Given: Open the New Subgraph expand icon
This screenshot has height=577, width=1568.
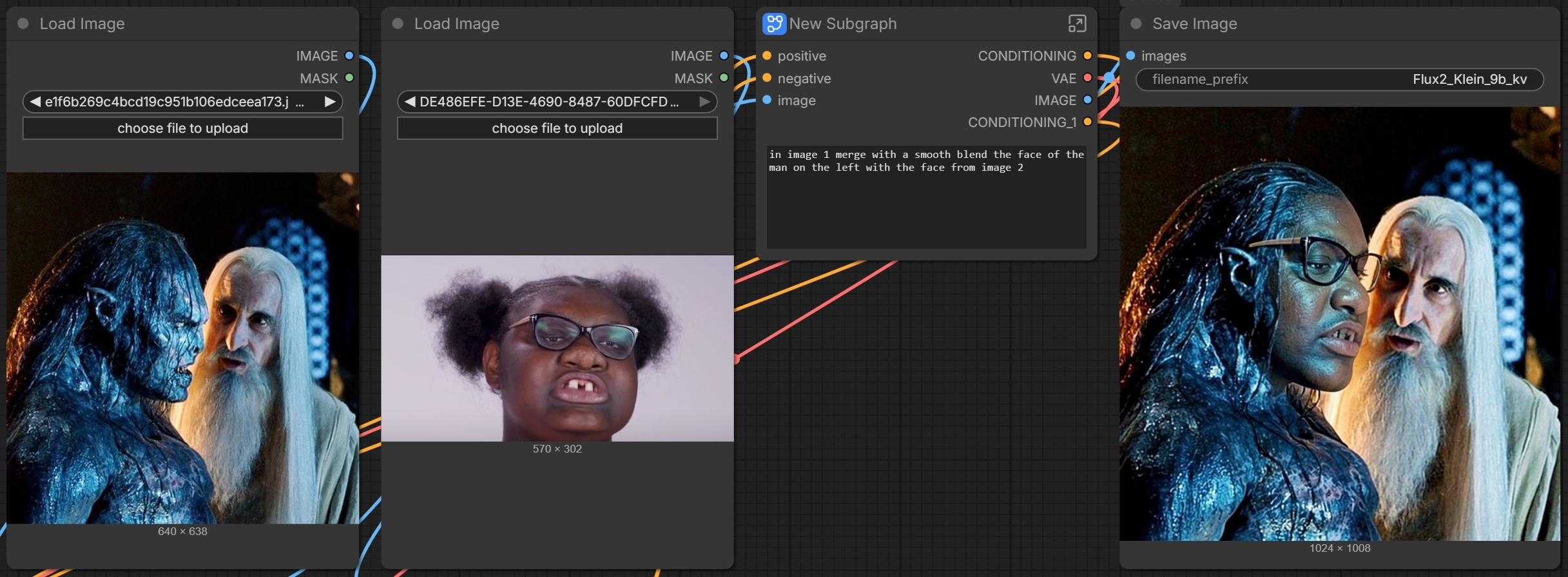Looking at the screenshot, I should point(1077,24).
